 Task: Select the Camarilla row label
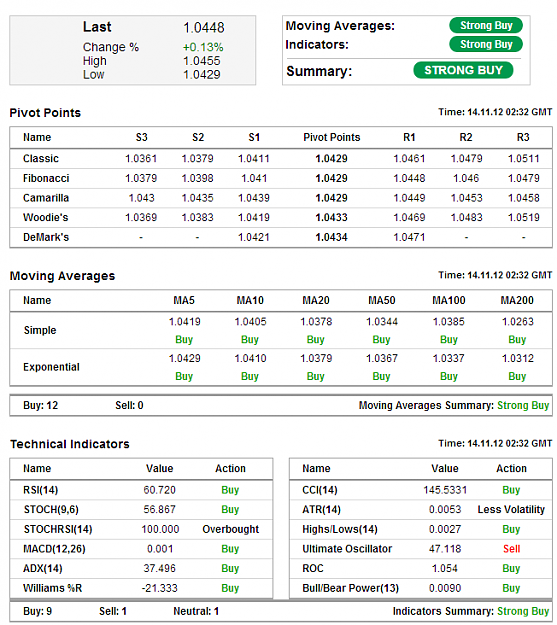click(x=46, y=198)
